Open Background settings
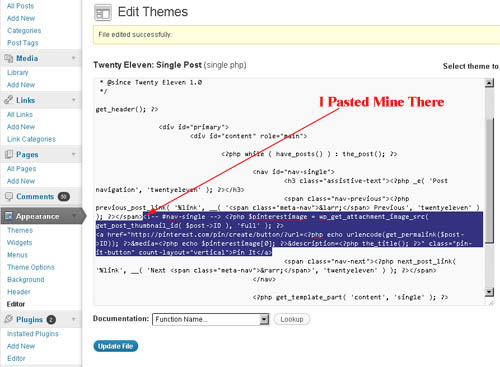This screenshot has width=500, height=367. click(x=26, y=280)
